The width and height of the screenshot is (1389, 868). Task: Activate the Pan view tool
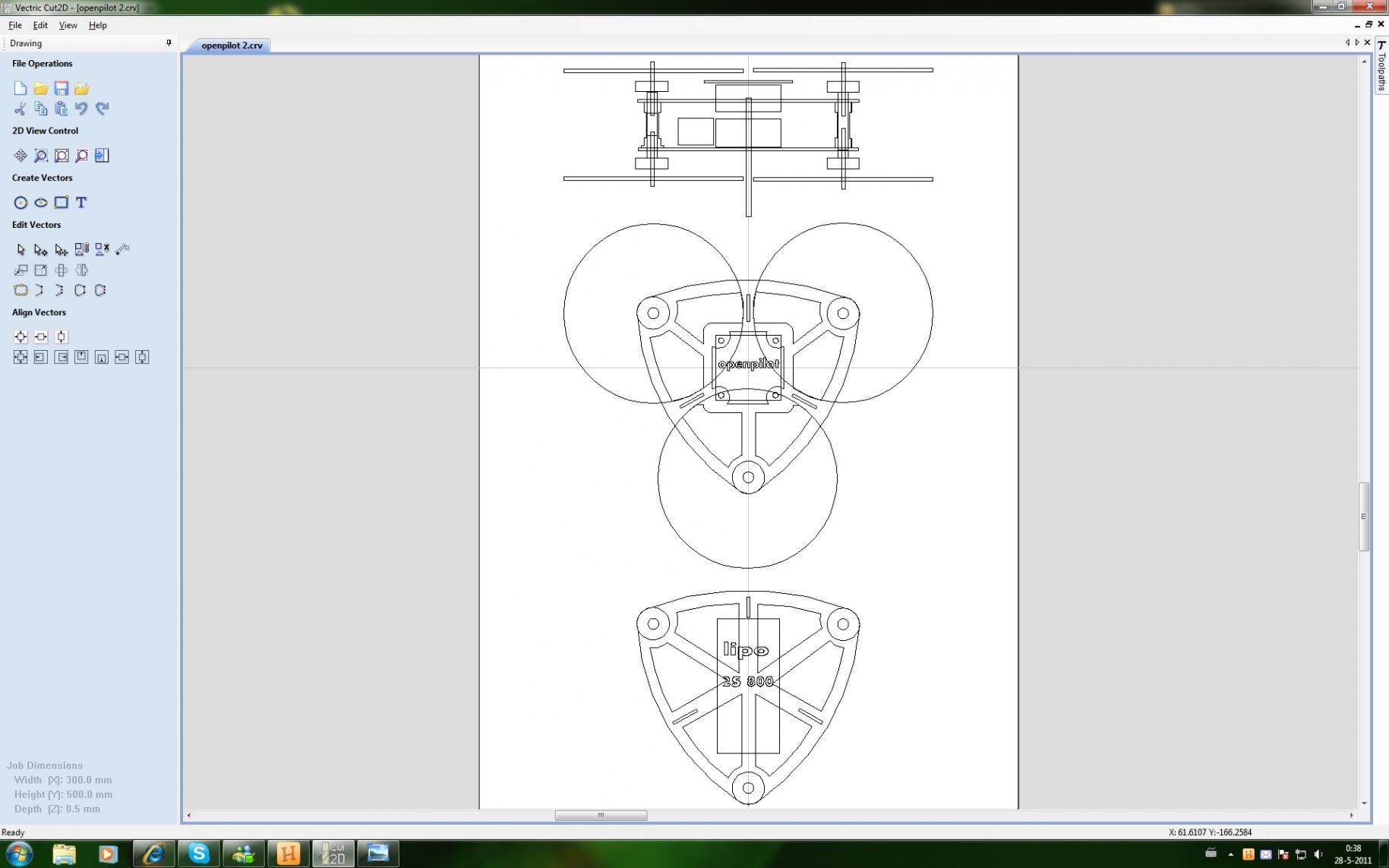point(21,156)
